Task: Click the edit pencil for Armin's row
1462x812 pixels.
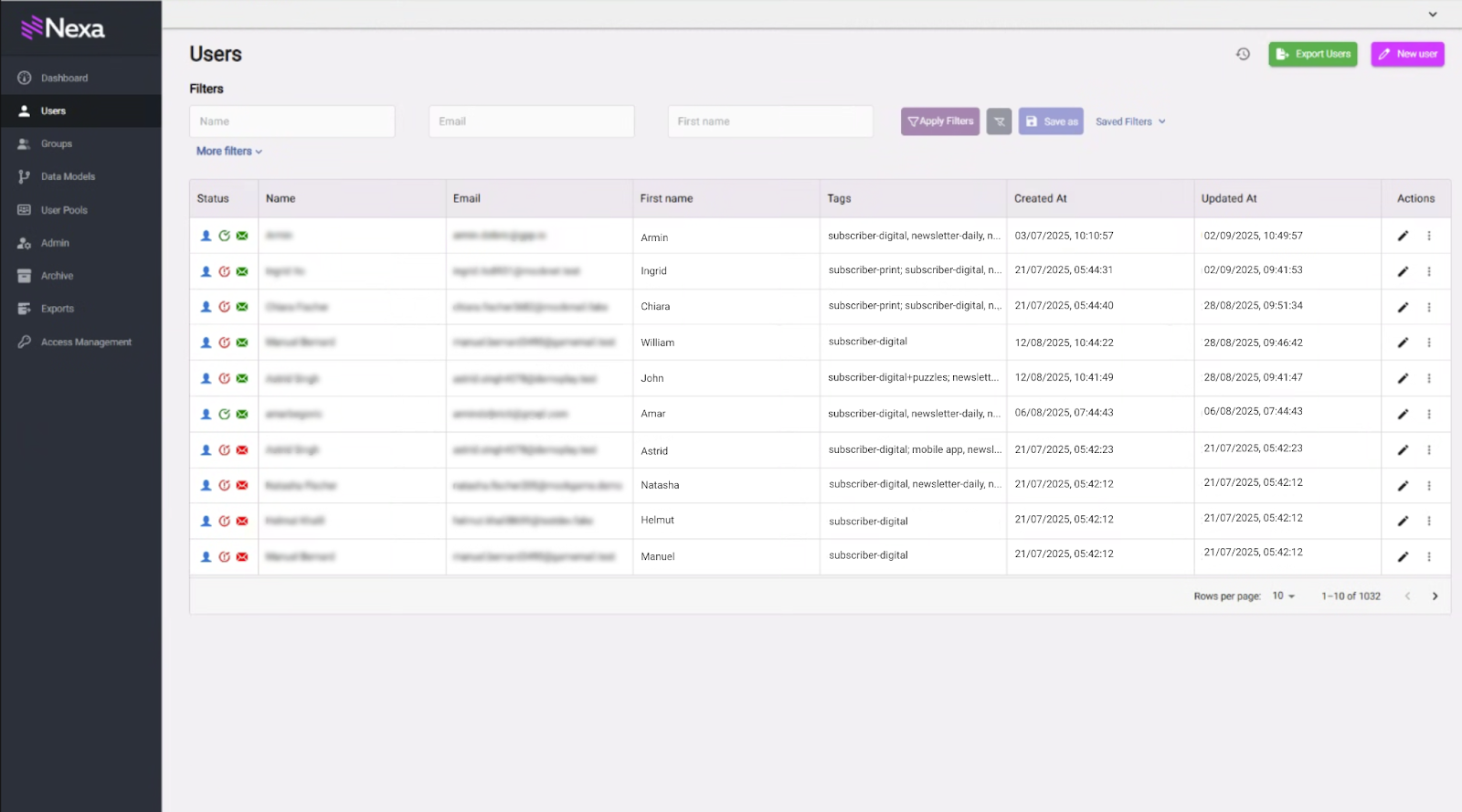Action: (1403, 236)
